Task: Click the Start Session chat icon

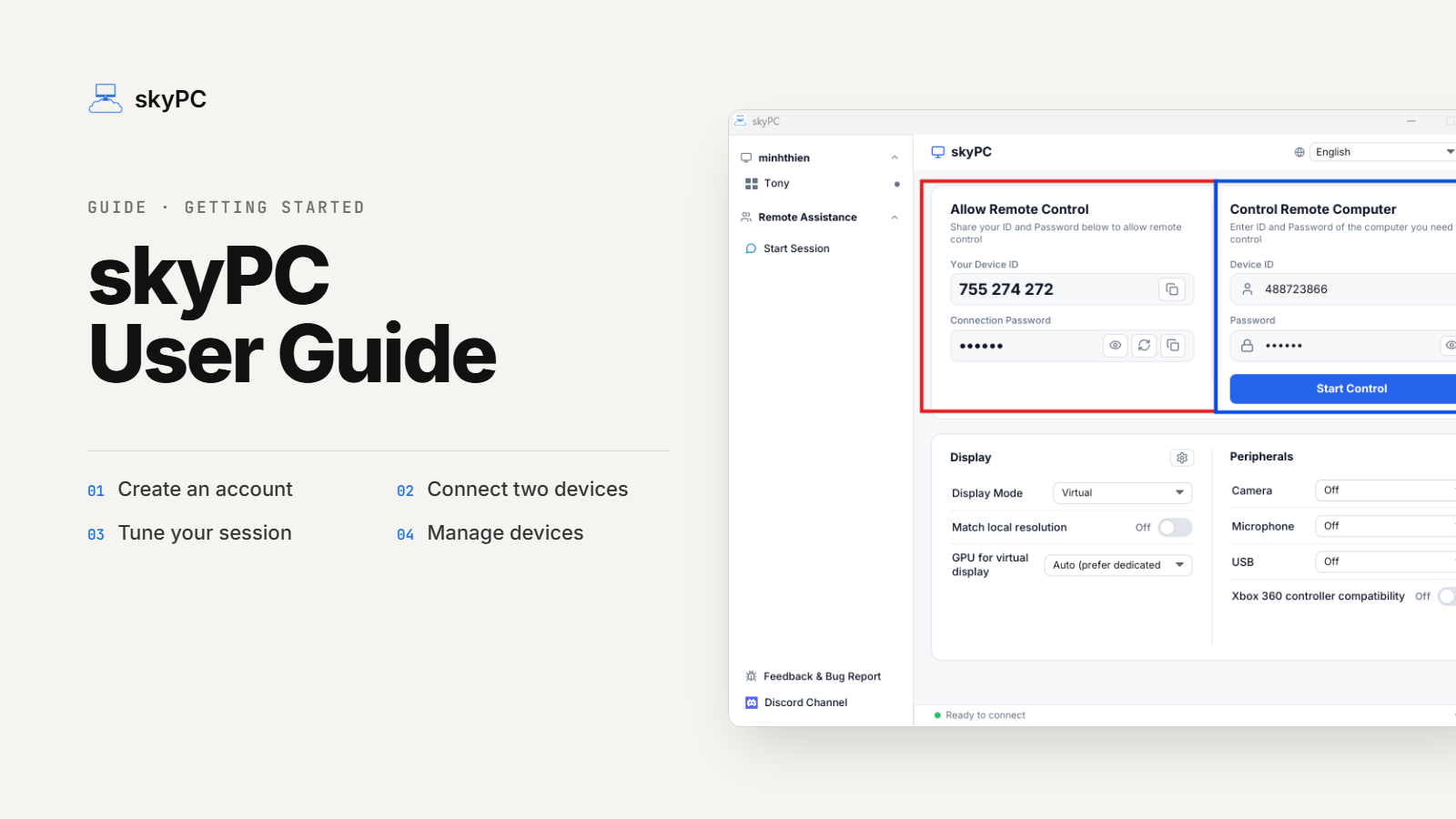Action: coord(751,248)
